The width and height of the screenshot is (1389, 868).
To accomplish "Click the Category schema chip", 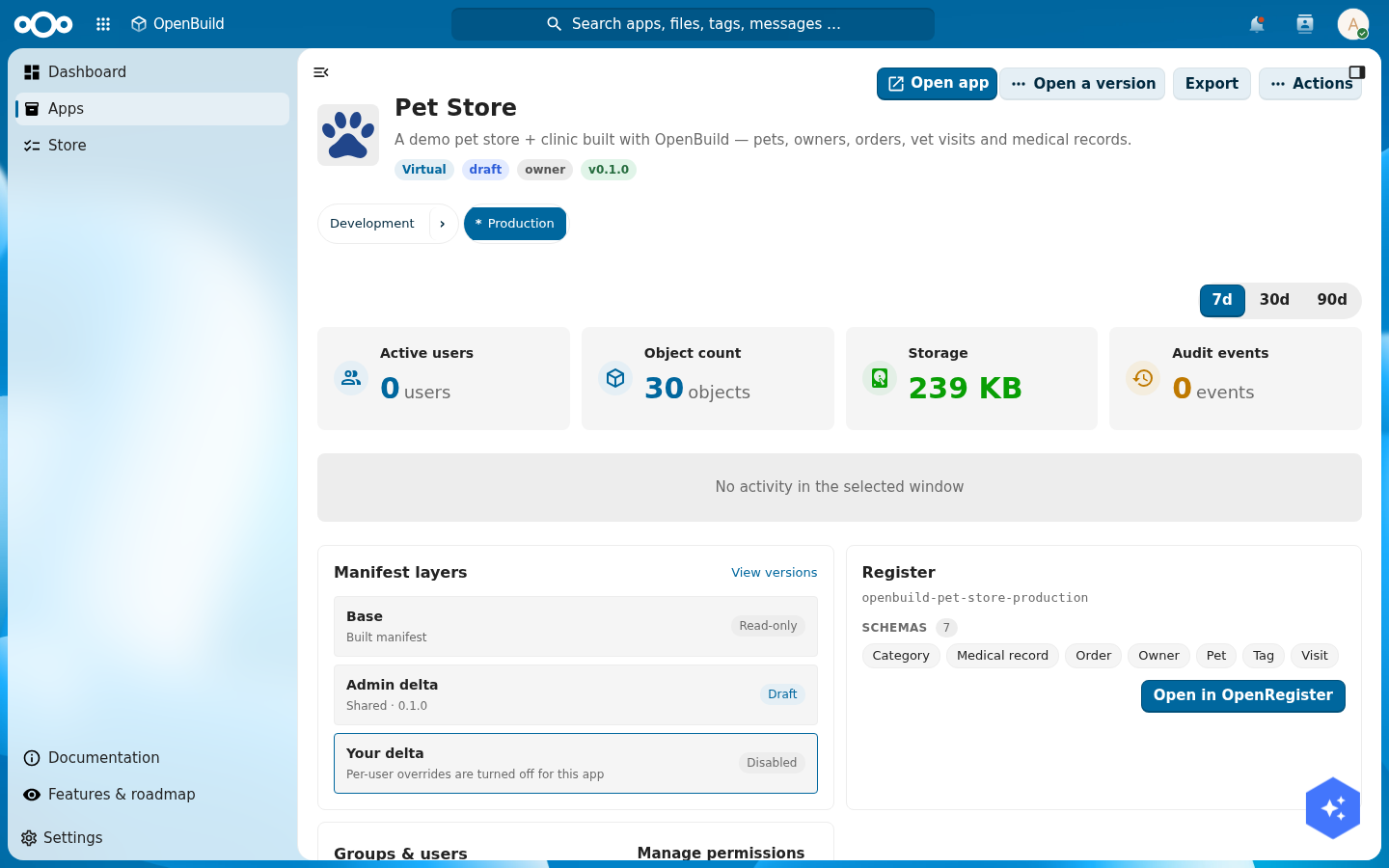I will click(x=901, y=656).
